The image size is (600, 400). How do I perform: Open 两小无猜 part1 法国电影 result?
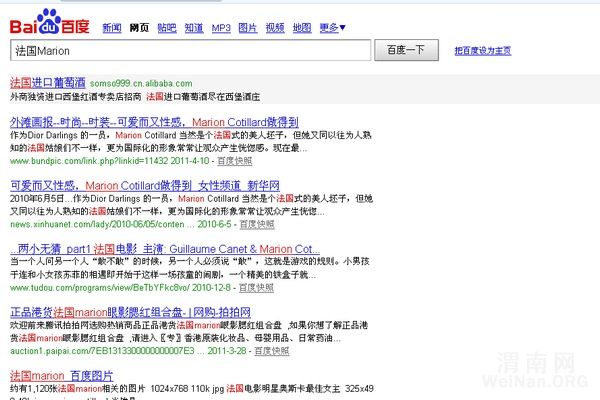coord(165,249)
